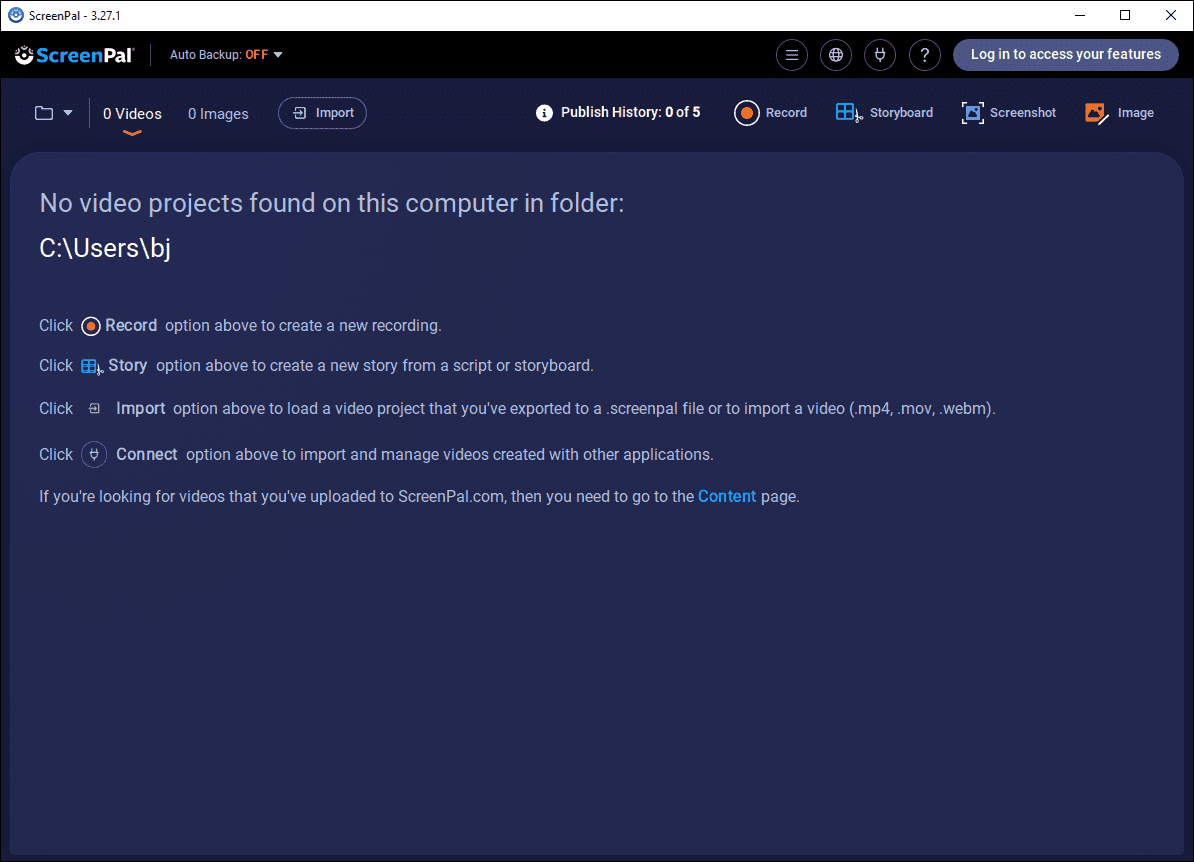Click the Publish History info icon
Image resolution: width=1194 pixels, height=862 pixels.
point(544,113)
